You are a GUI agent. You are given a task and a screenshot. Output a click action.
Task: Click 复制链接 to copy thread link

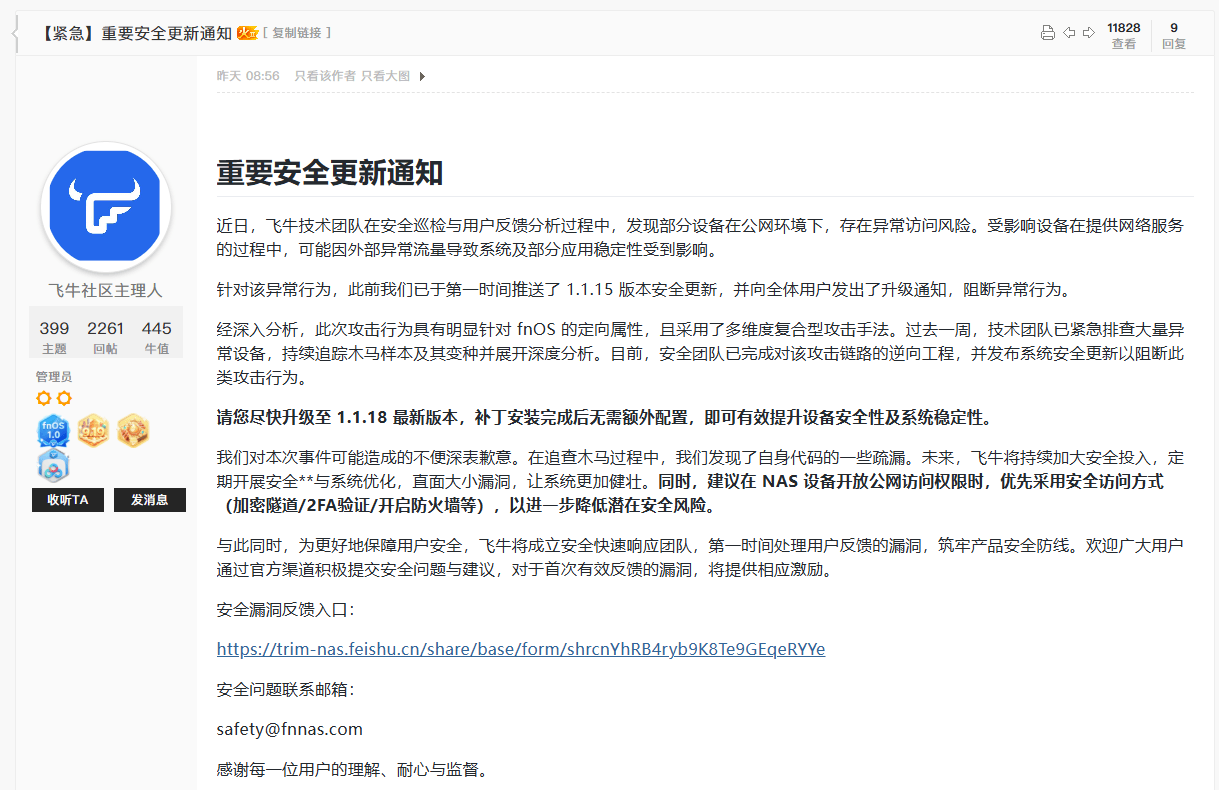click(297, 33)
